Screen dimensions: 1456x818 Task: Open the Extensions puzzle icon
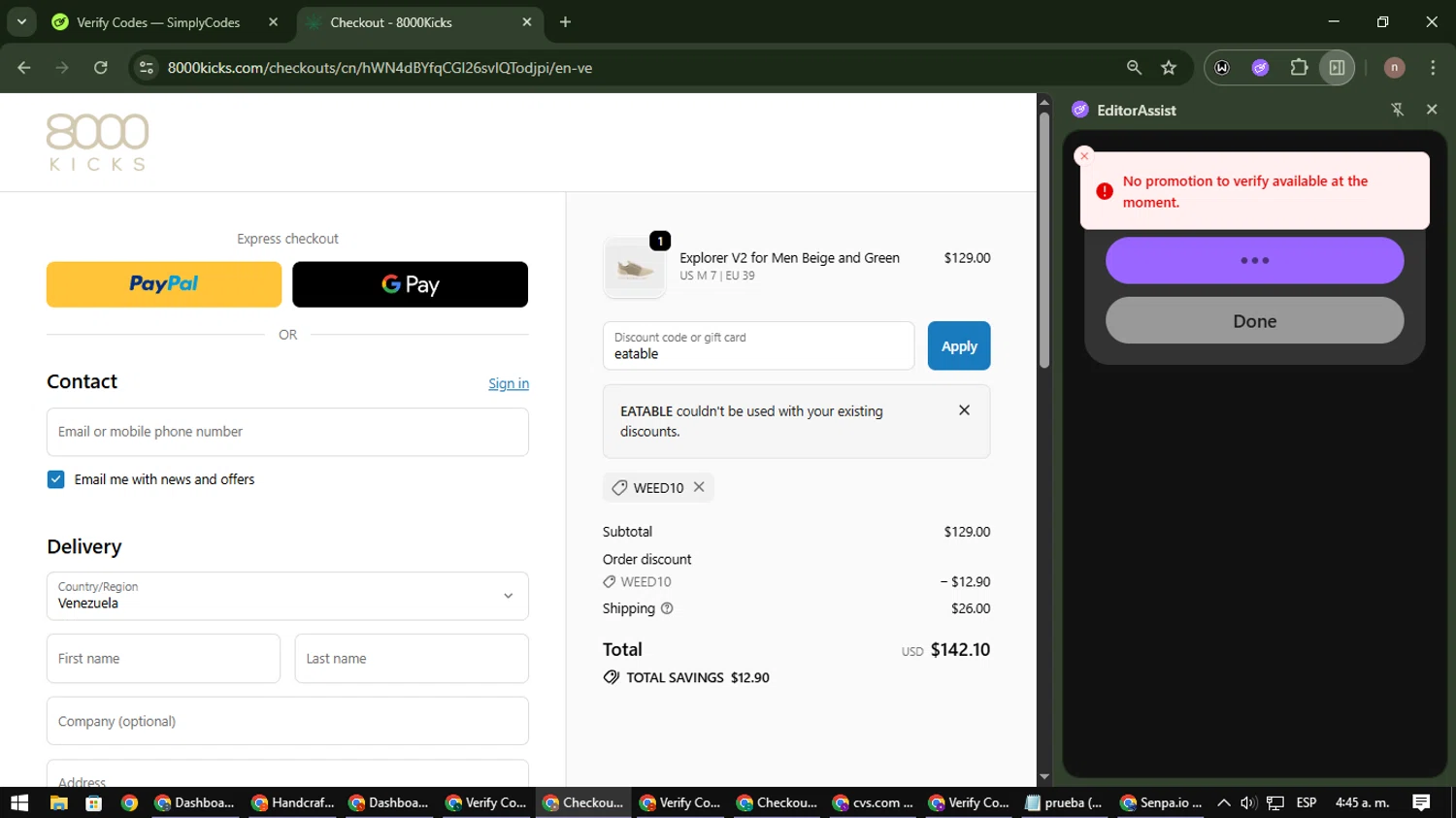tap(1299, 67)
